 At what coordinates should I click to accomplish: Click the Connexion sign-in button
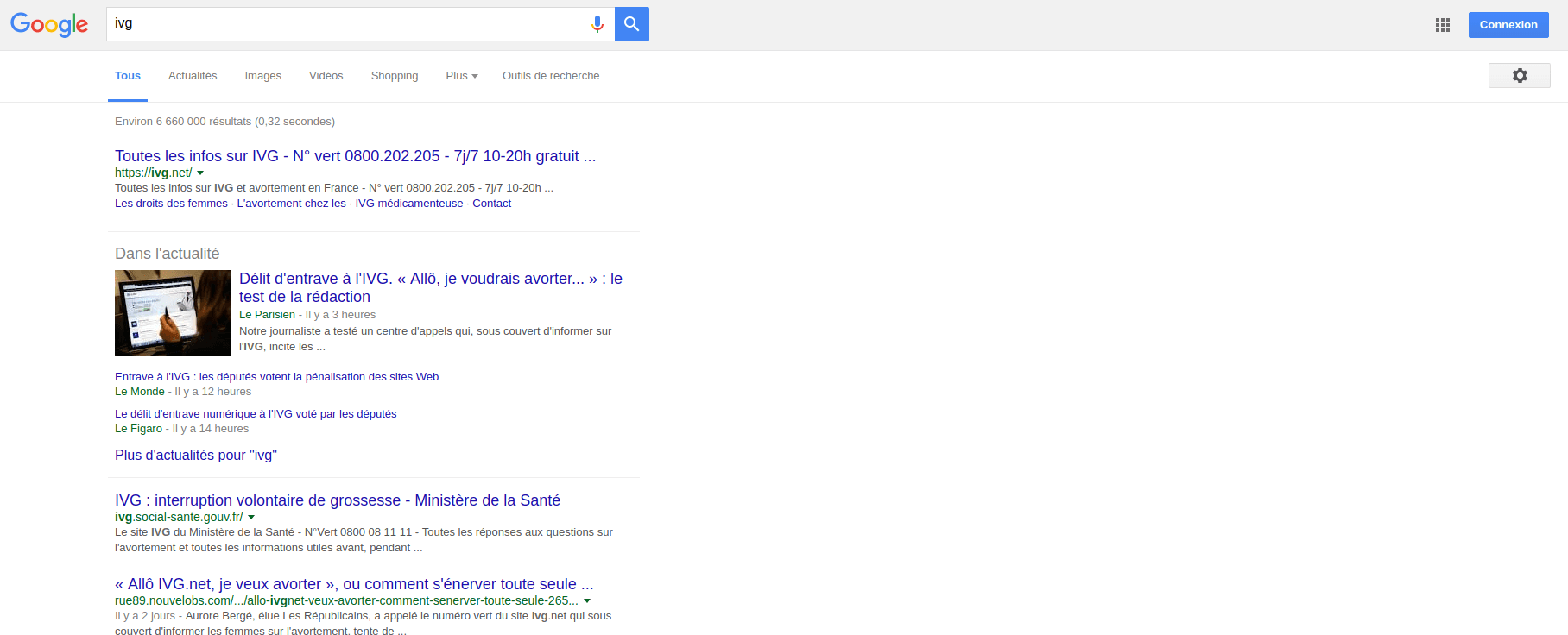click(1508, 25)
